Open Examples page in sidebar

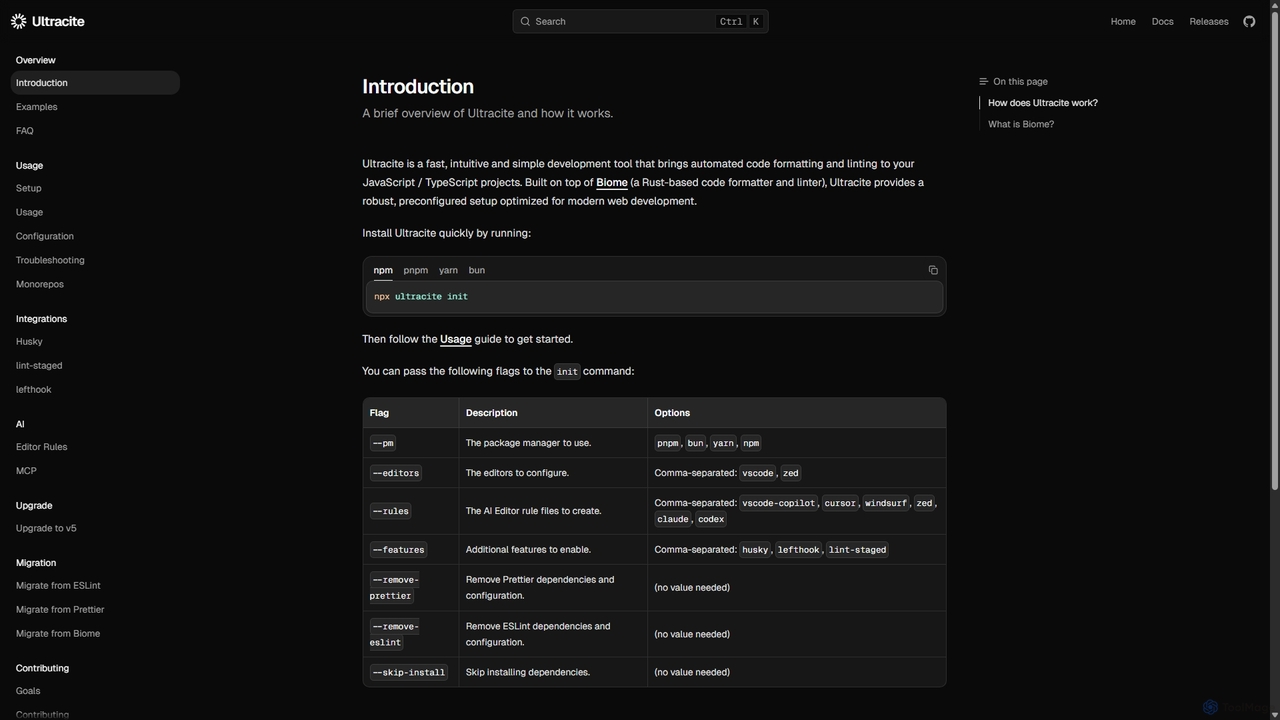[95, 107]
